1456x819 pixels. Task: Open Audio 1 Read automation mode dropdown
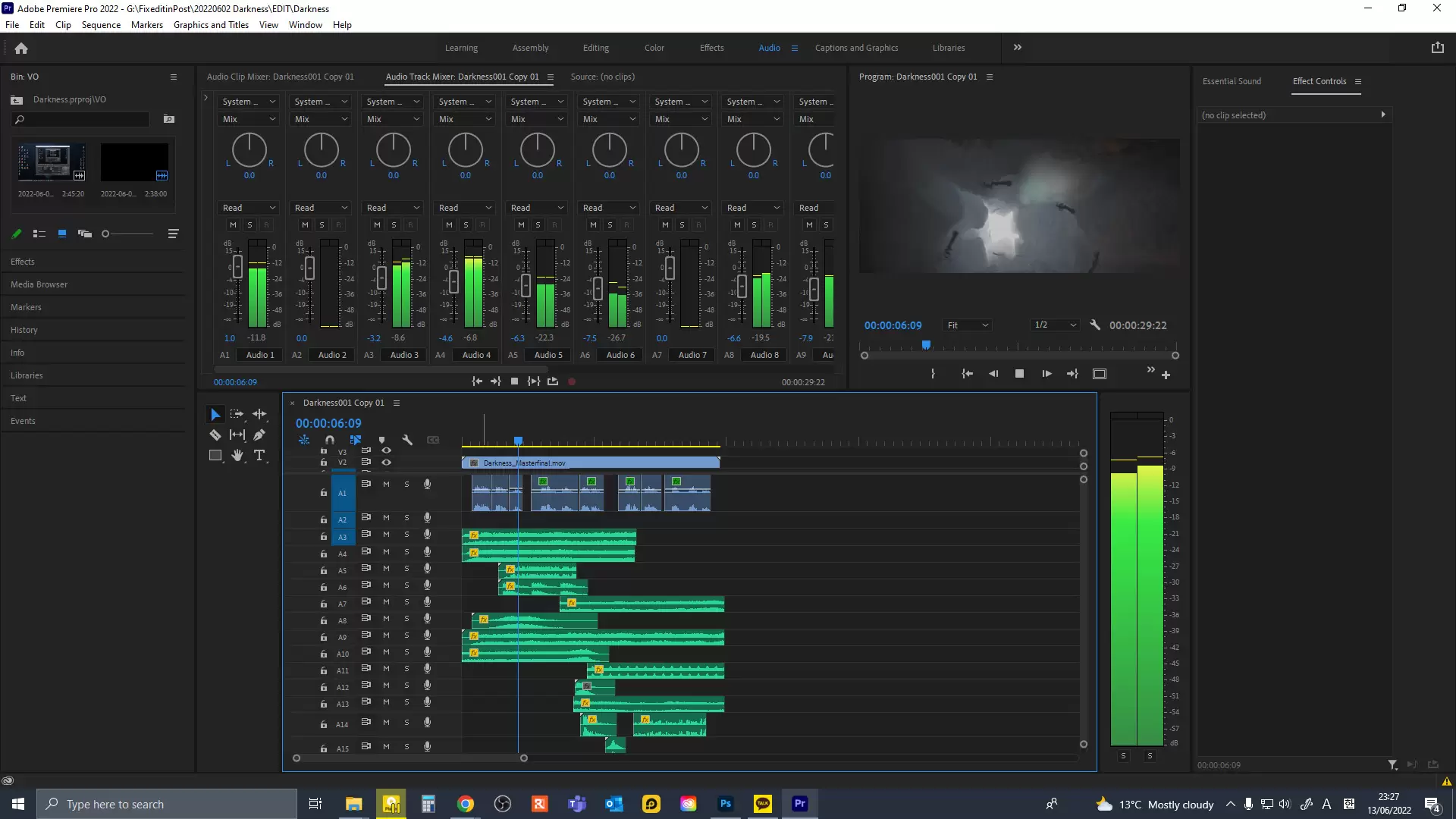[x=249, y=208]
